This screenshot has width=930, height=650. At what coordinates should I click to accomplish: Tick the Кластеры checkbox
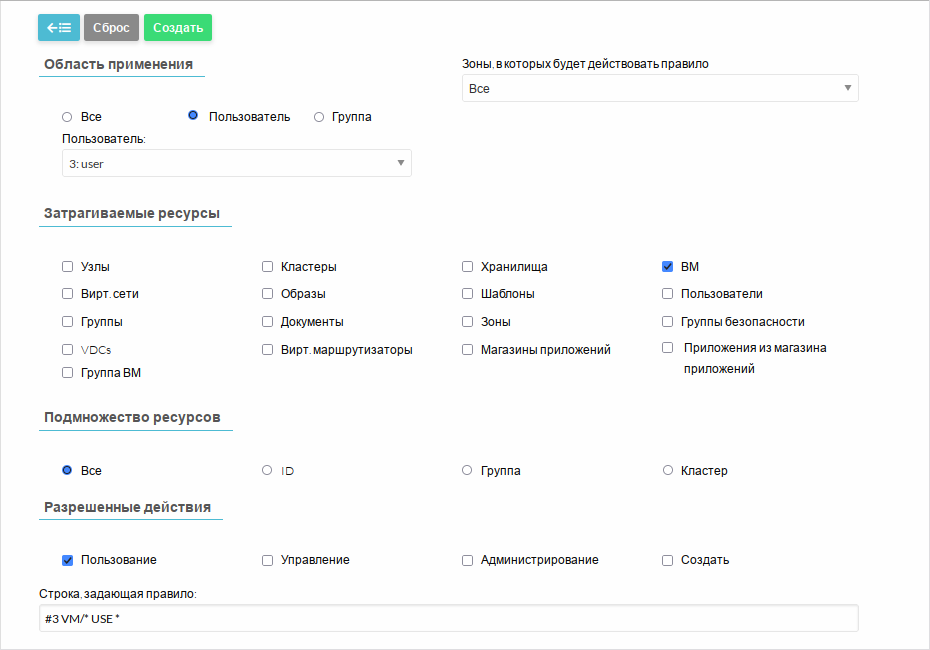(x=268, y=267)
